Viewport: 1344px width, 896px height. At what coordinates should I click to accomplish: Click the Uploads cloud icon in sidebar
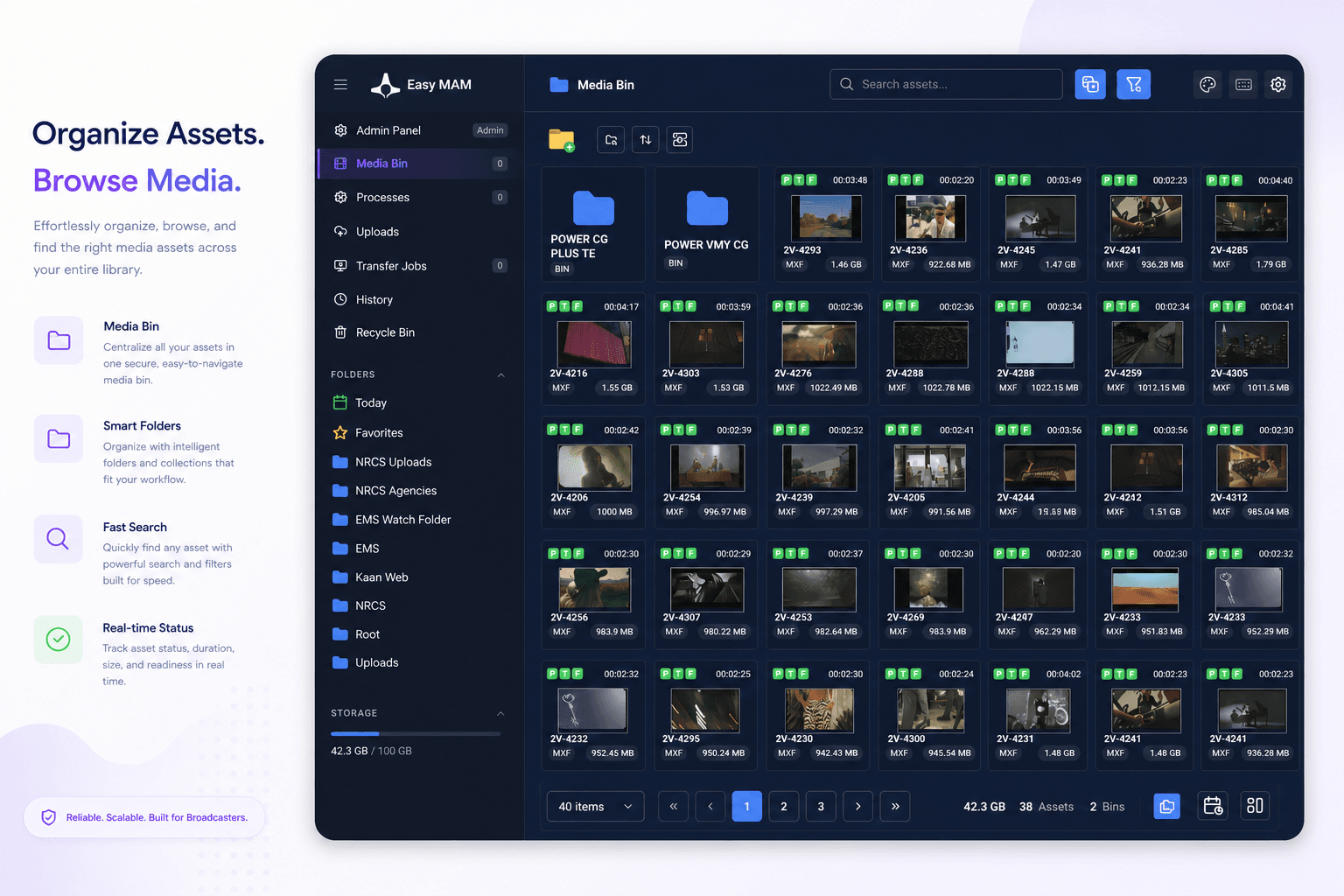pyautogui.click(x=340, y=231)
